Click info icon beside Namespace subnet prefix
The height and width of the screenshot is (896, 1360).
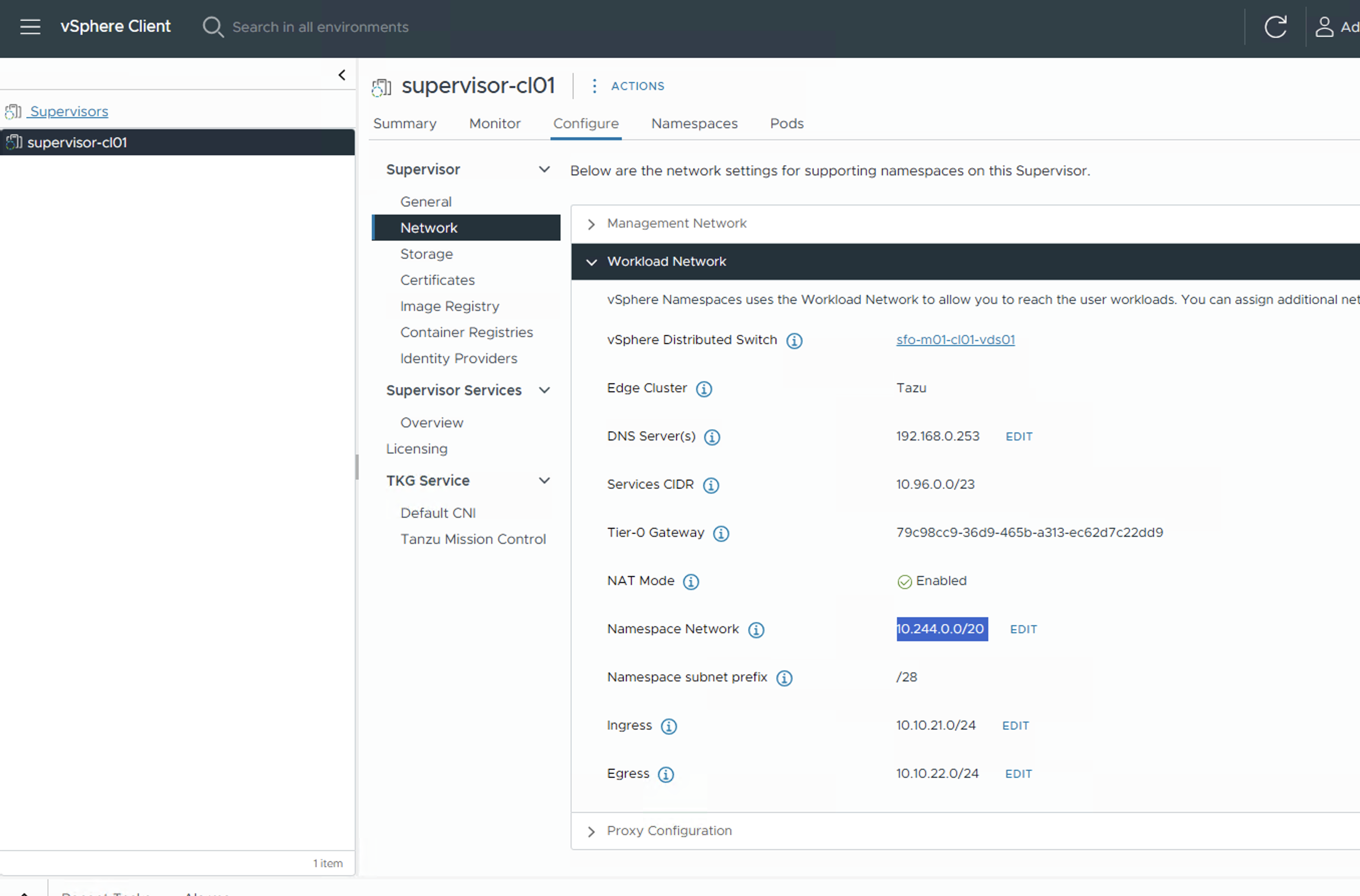click(x=784, y=679)
